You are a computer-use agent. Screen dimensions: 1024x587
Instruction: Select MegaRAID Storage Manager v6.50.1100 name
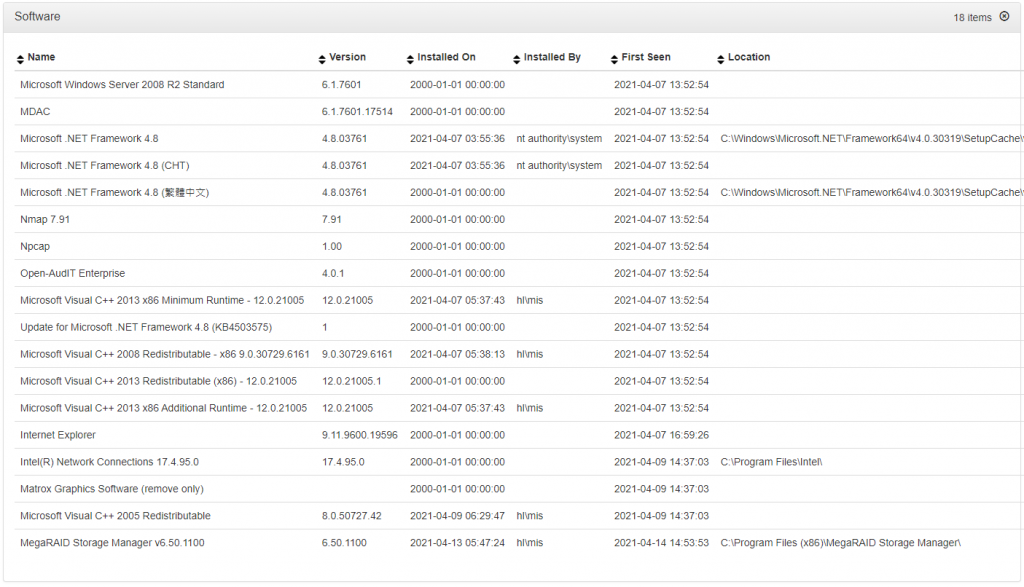tap(112, 543)
